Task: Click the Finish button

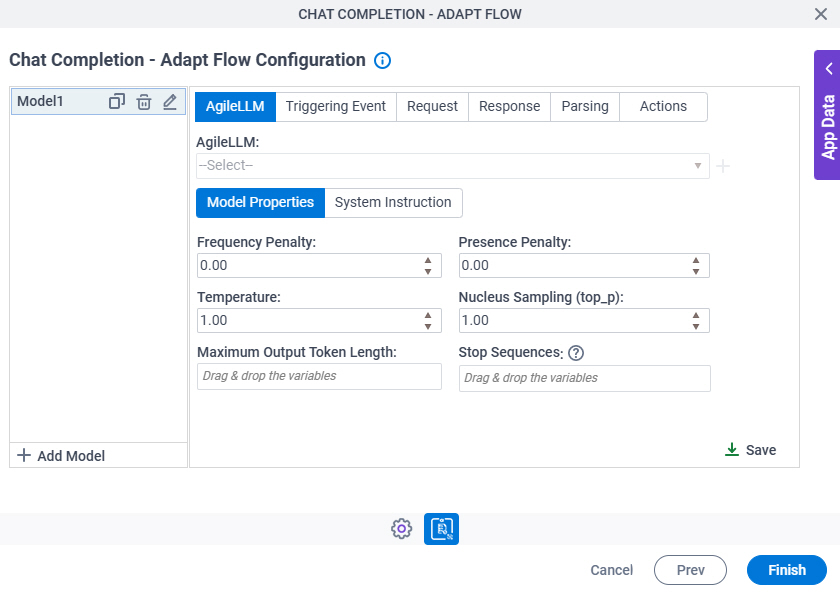Action: click(786, 570)
